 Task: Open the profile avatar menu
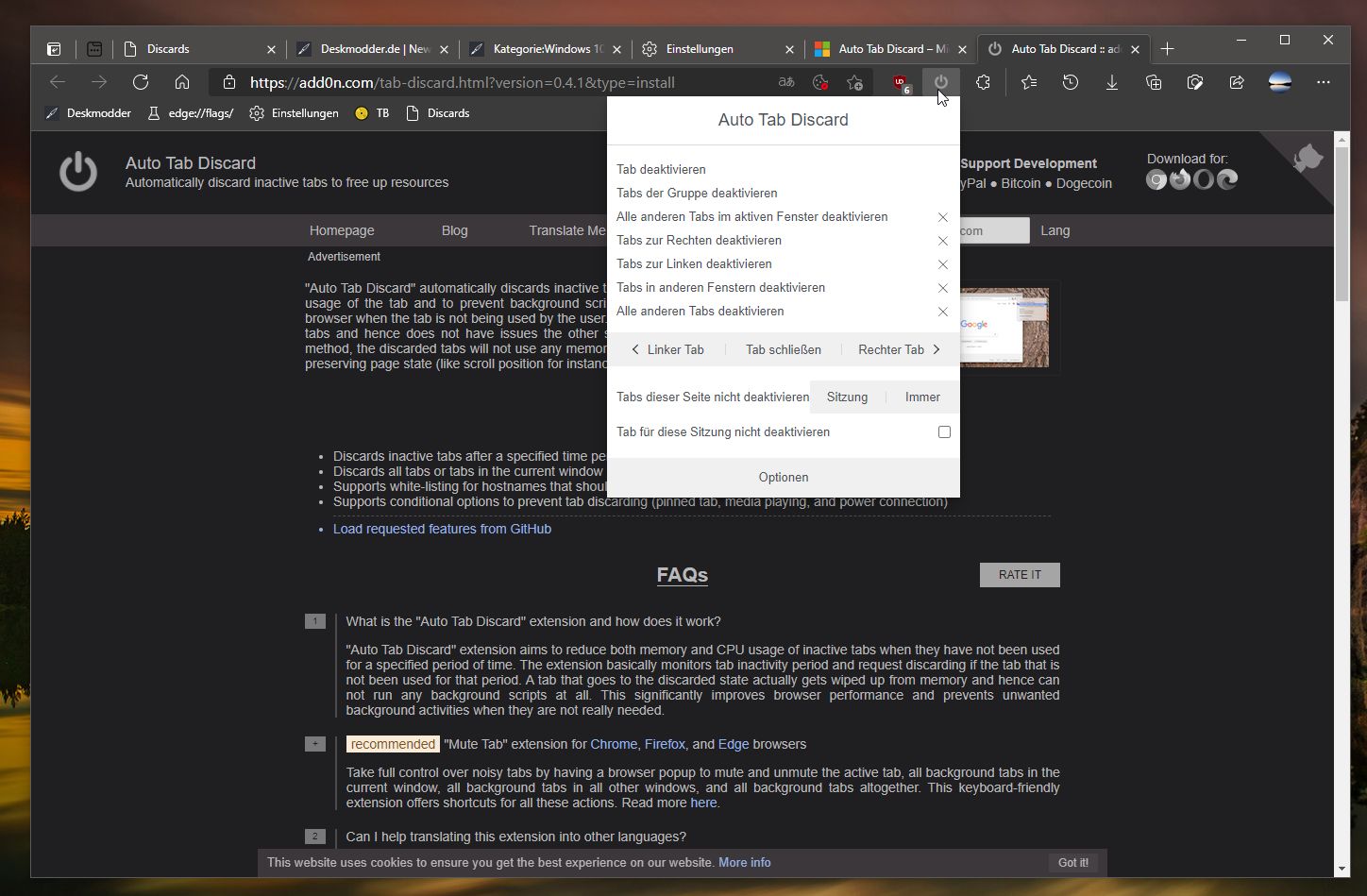click(1280, 82)
